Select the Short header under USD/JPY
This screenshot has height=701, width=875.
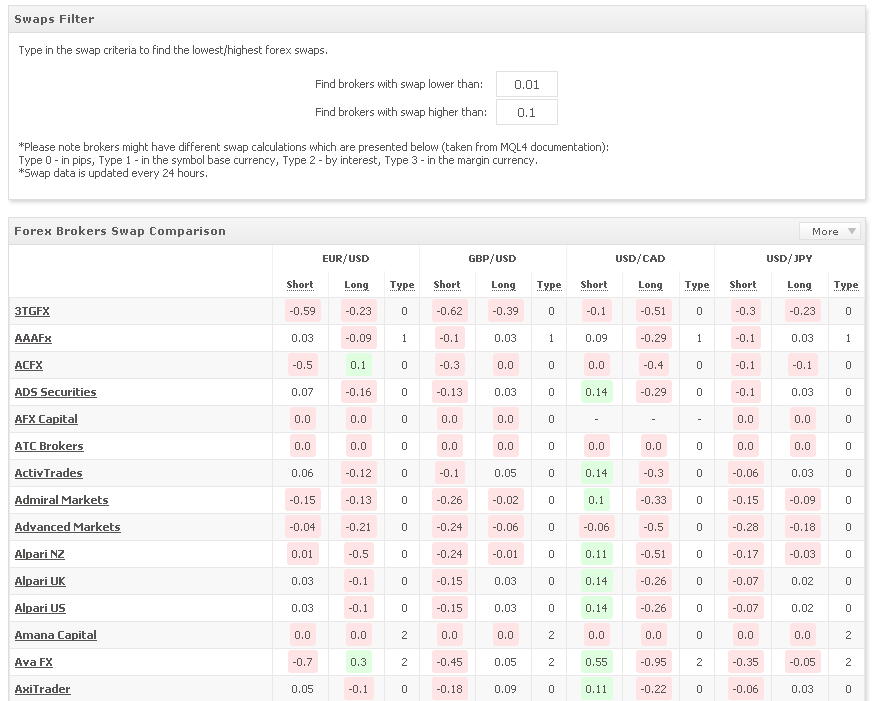click(x=743, y=285)
